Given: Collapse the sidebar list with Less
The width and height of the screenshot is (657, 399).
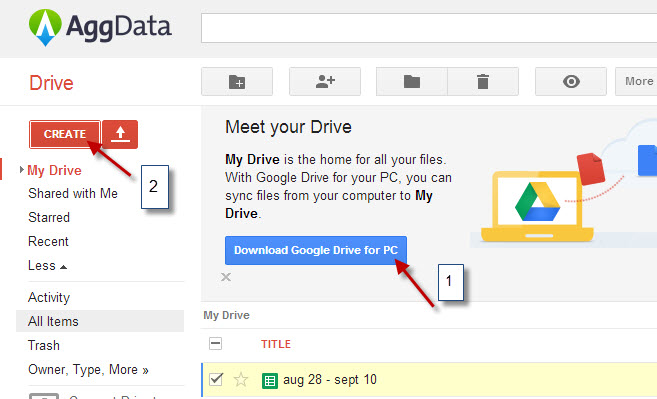Looking at the screenshot, I should point(47,265).
